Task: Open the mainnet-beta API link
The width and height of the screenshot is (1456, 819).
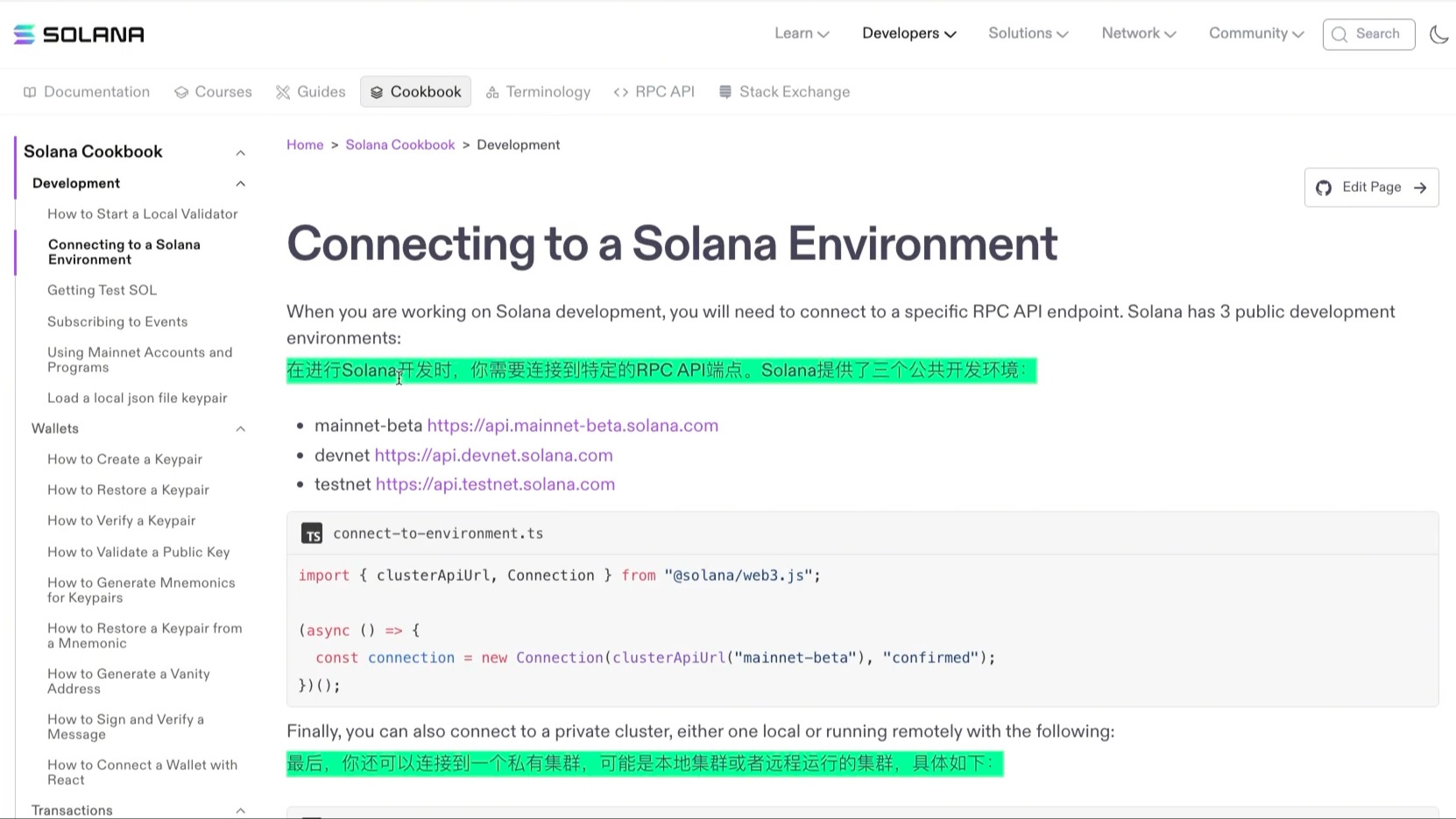Action: [573, 426]
